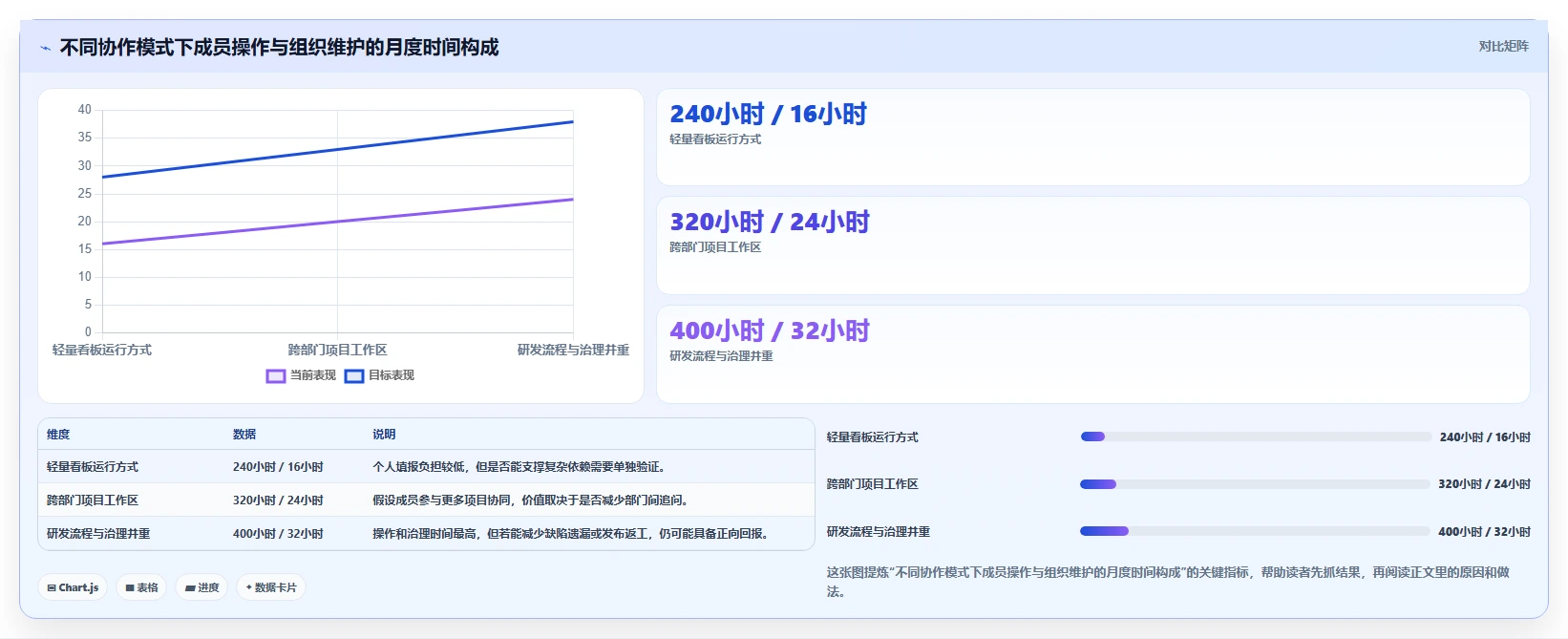
Task: Click the 进度 tag chip
Action: tap(201, 587)
